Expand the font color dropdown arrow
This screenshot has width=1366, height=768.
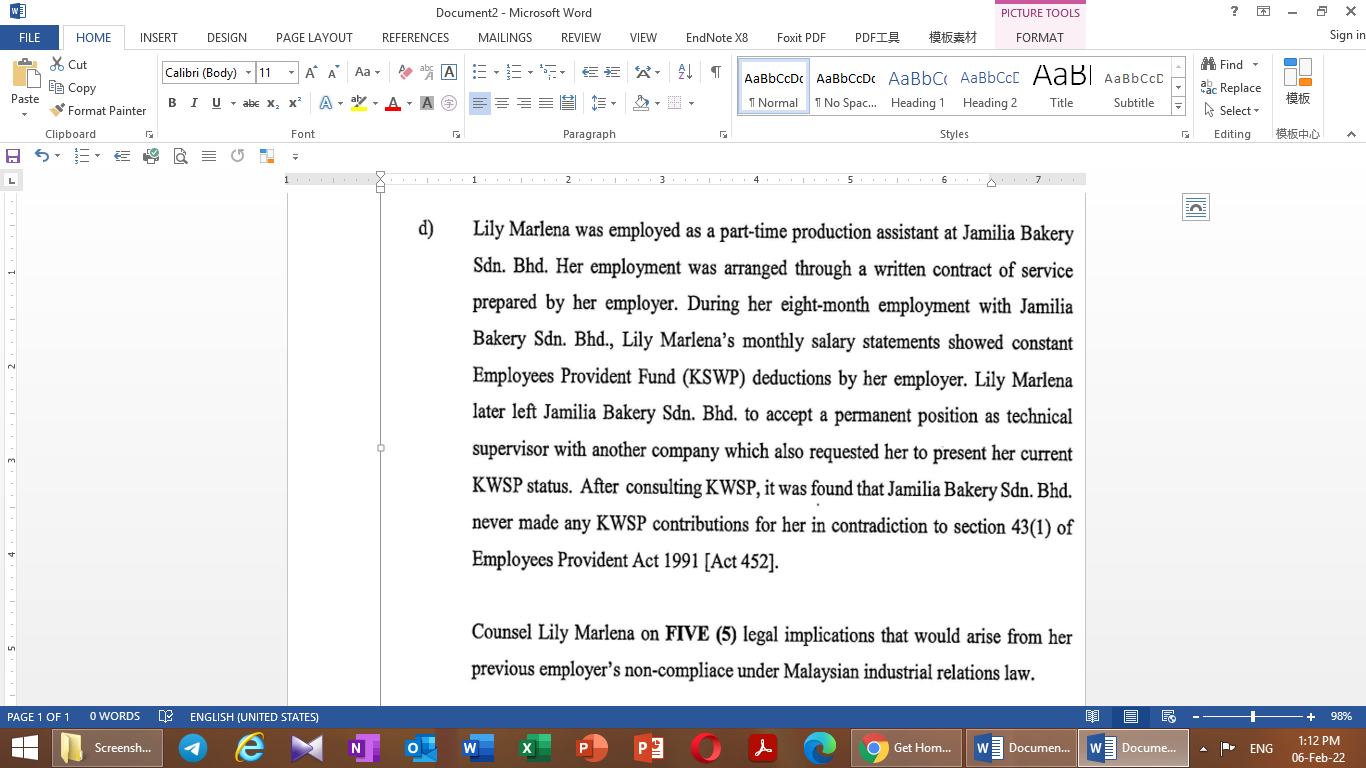[x=407, y=103]
